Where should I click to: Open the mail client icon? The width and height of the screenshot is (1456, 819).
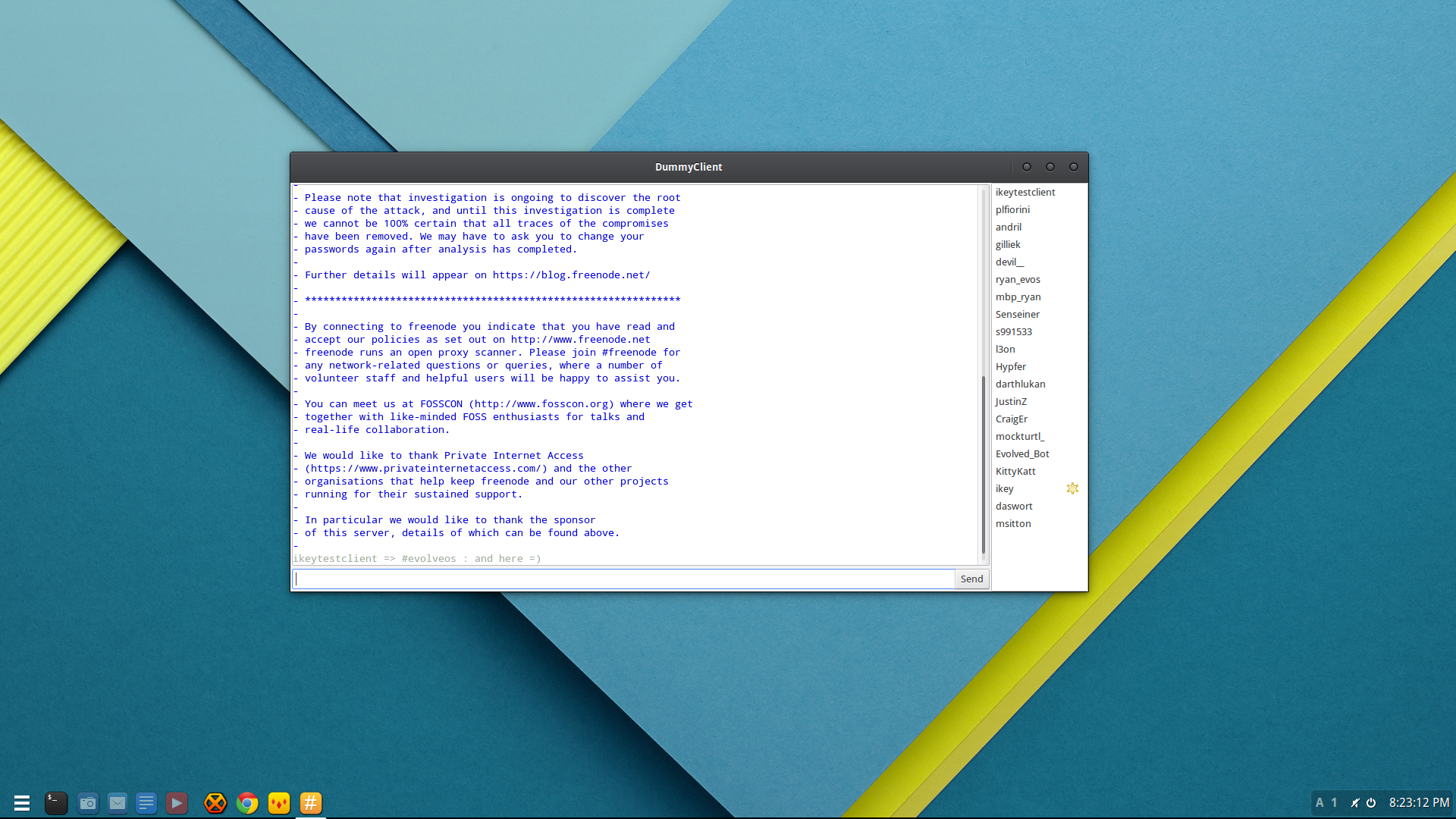pyautogui.click(x=118, y=803)
